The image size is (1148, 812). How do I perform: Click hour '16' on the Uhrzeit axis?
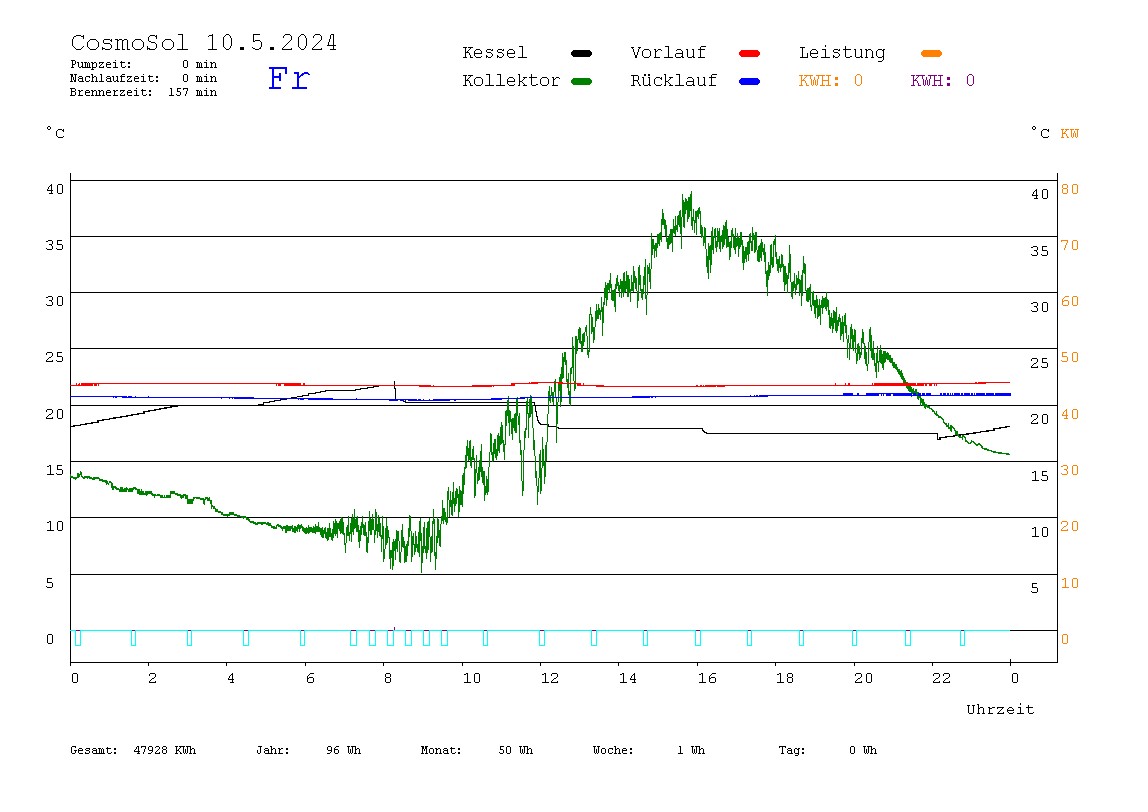707,679
